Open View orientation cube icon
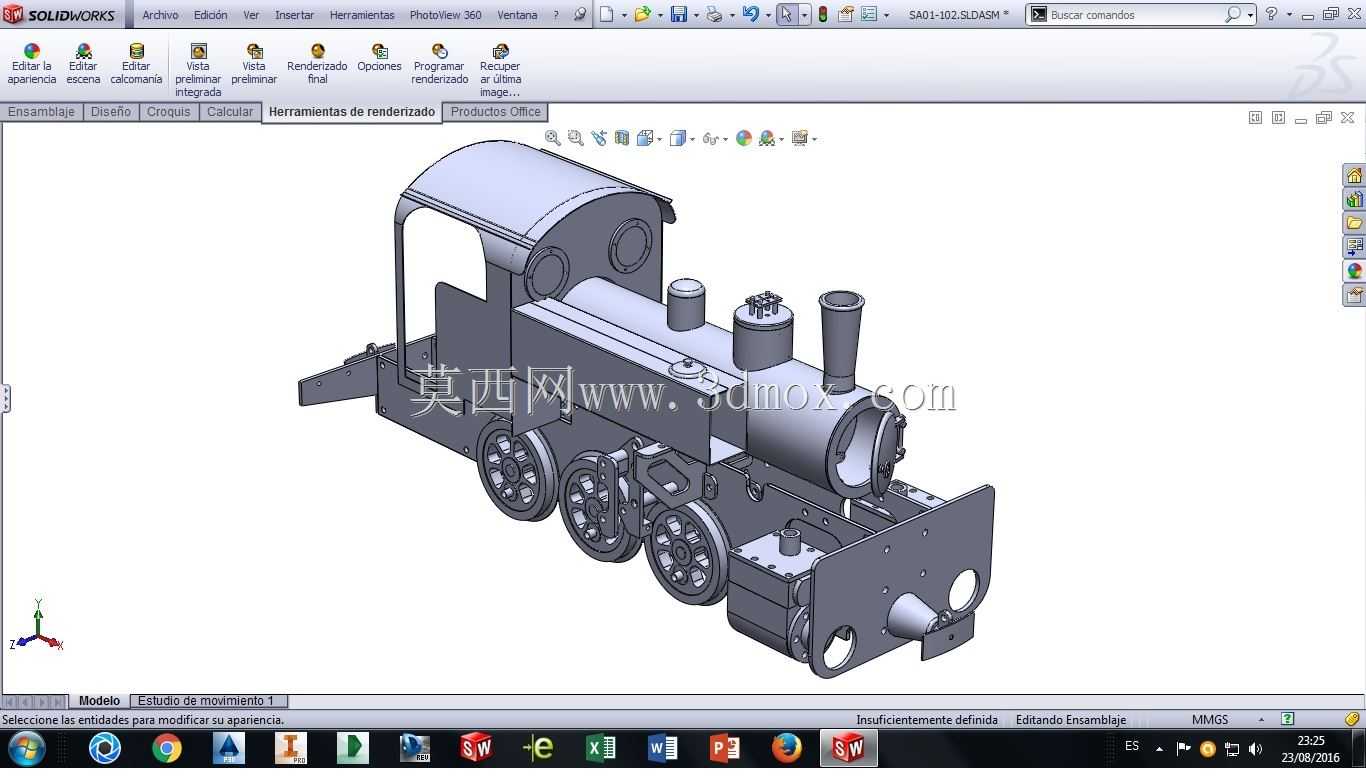This screenshot has width=1366, height=784. point(645,138)
